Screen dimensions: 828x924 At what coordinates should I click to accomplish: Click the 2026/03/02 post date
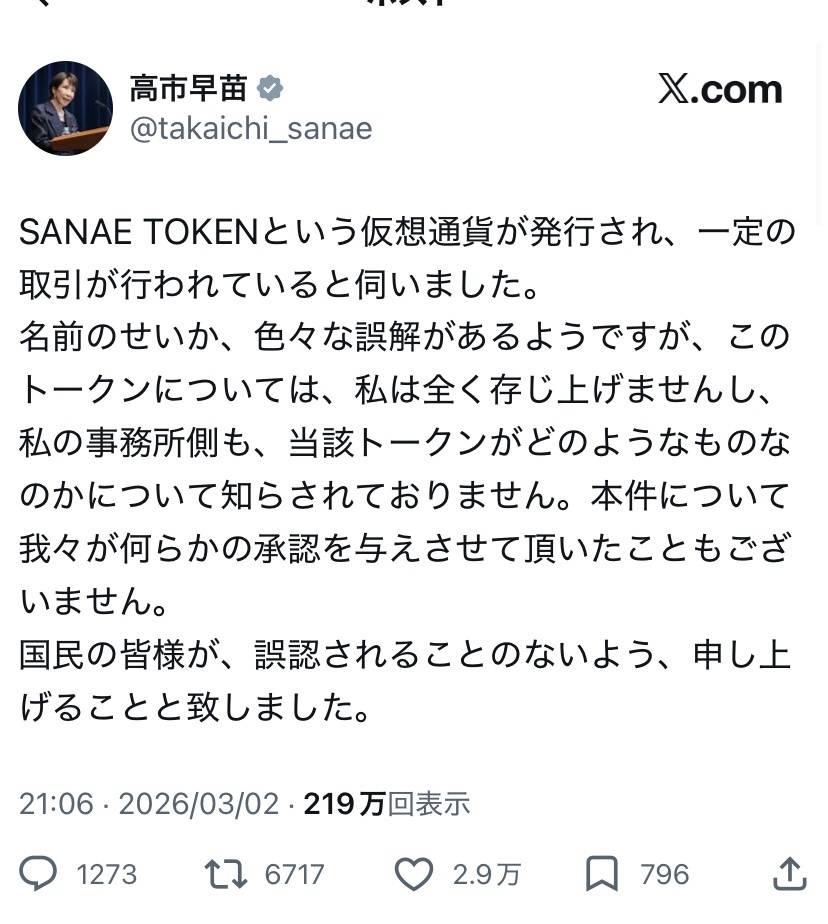199,803
